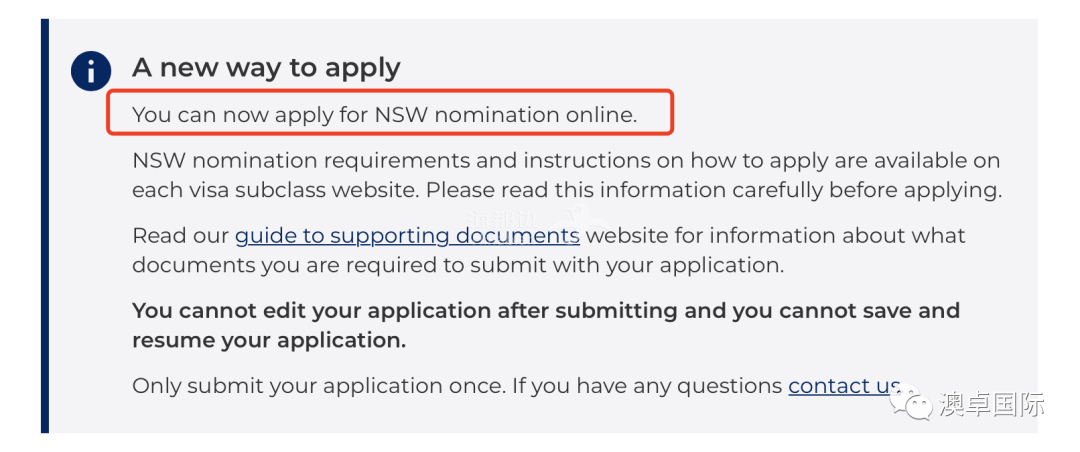
Task: Click the dark blue vertical bar on the notice edge
Action: [45, 226]
